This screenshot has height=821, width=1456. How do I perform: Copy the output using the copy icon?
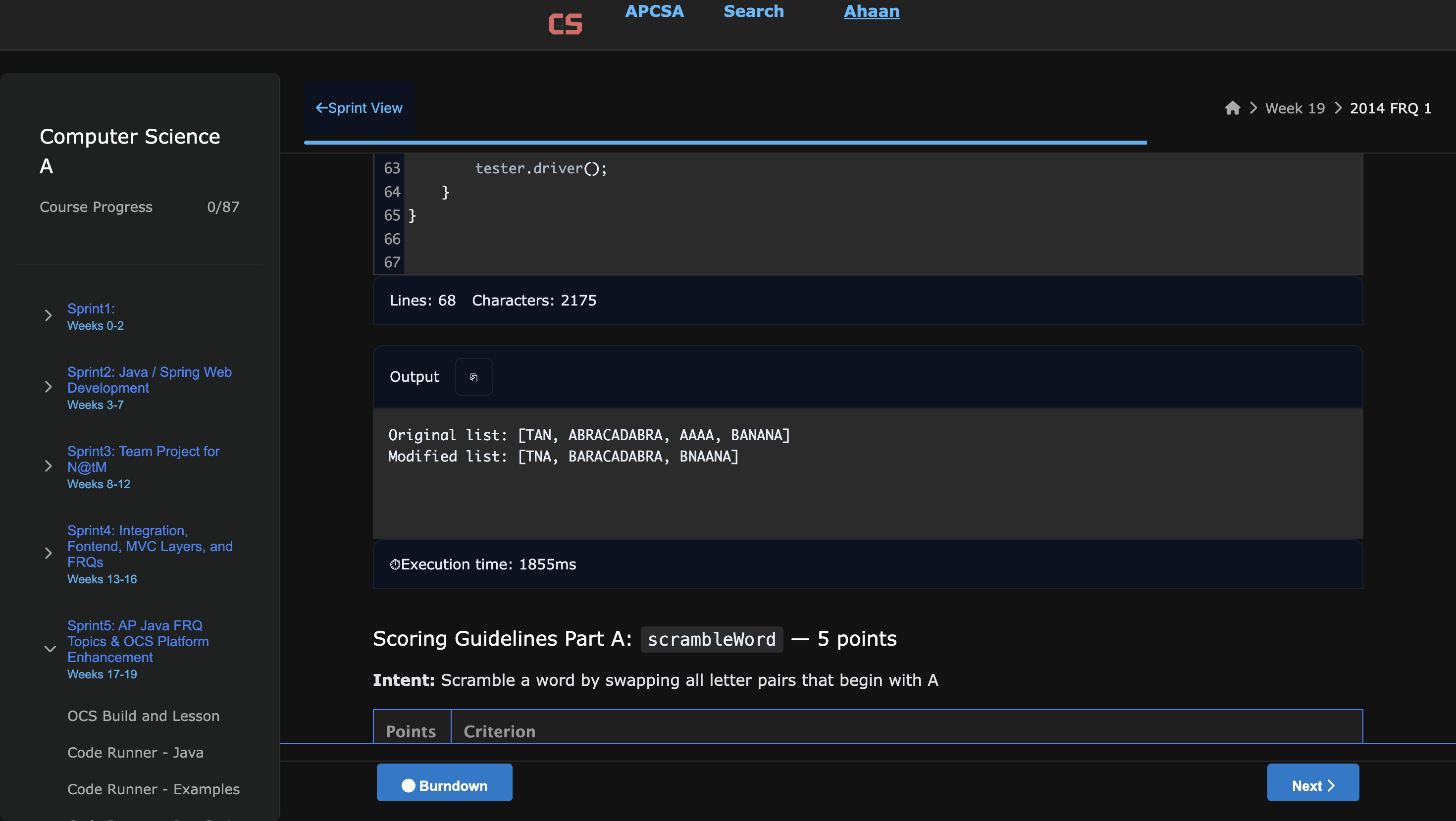pyautogui.click(x=473, y=377)
